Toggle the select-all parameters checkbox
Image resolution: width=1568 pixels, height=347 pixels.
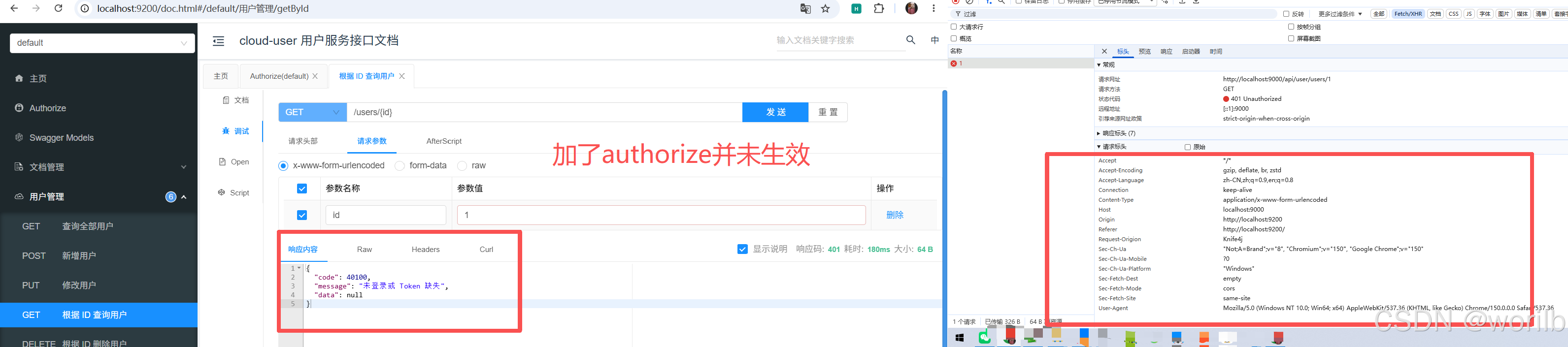[x=302, y=189]
